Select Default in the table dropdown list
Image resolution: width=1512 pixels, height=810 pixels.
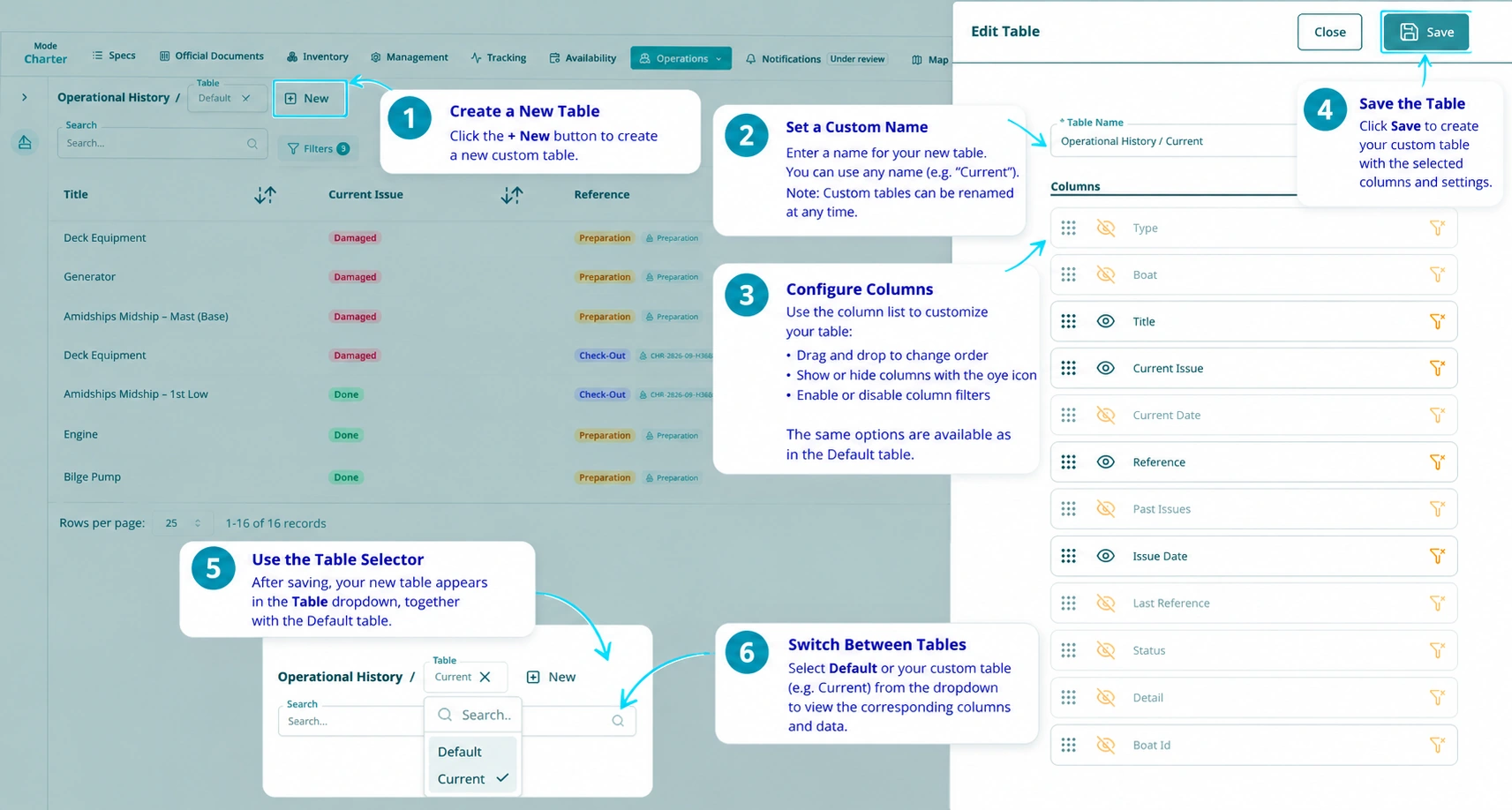[x=472, y=753]
